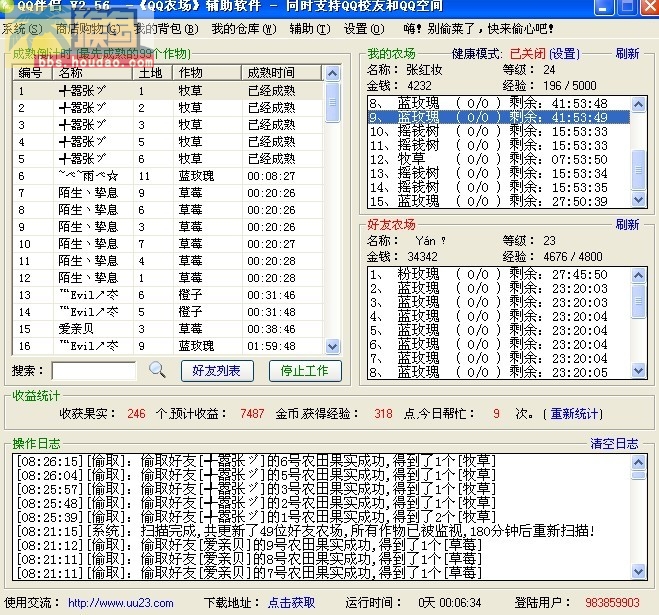Sort by 成熟时间 column header
The image size is (659, 615).
[282, 73]
